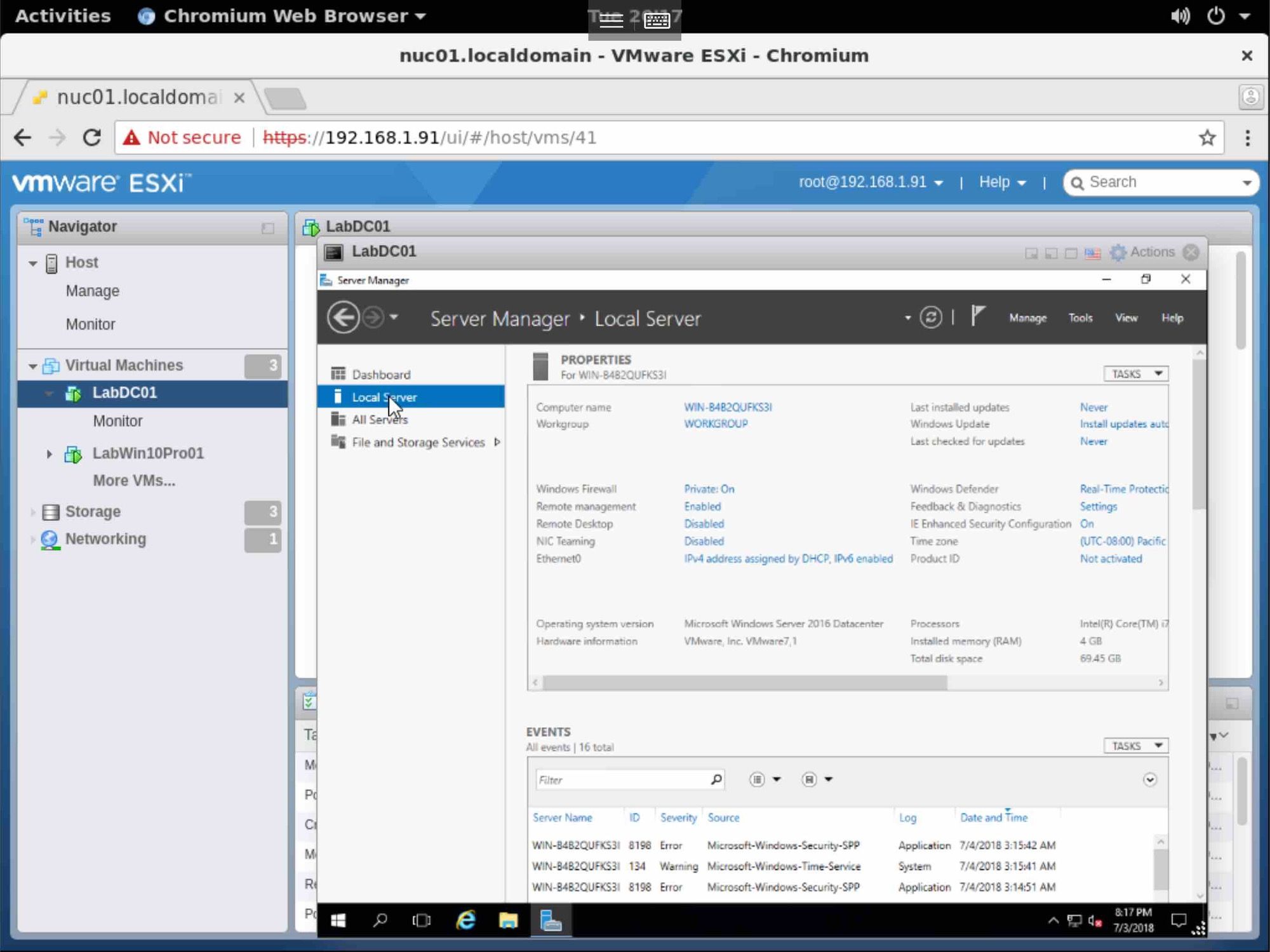This screenshot has width=1270, height=952.
Task: Click the Server Manager vertical scrollbar
Action: click(1199, 435)
